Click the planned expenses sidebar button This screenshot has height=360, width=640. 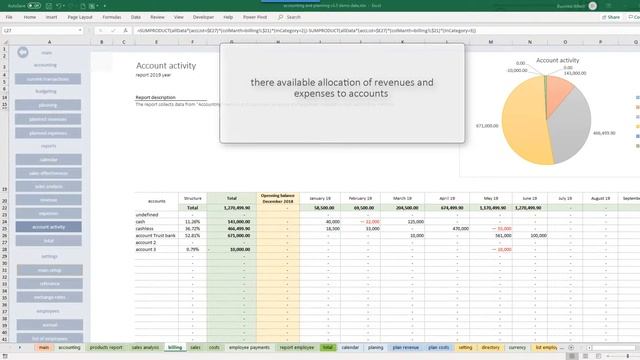48,133
